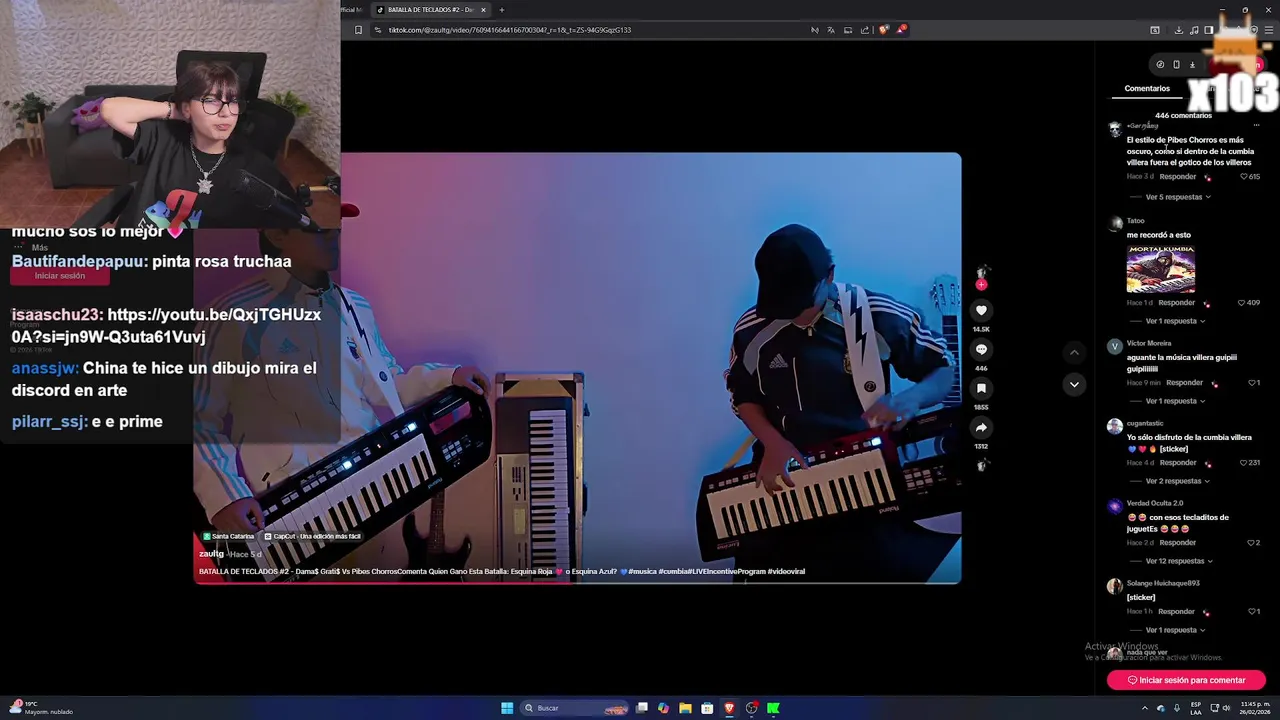Open Víctor Moreira's commenter name
This screenshot has height=720, width=1280.
[x=1149, y=343]
